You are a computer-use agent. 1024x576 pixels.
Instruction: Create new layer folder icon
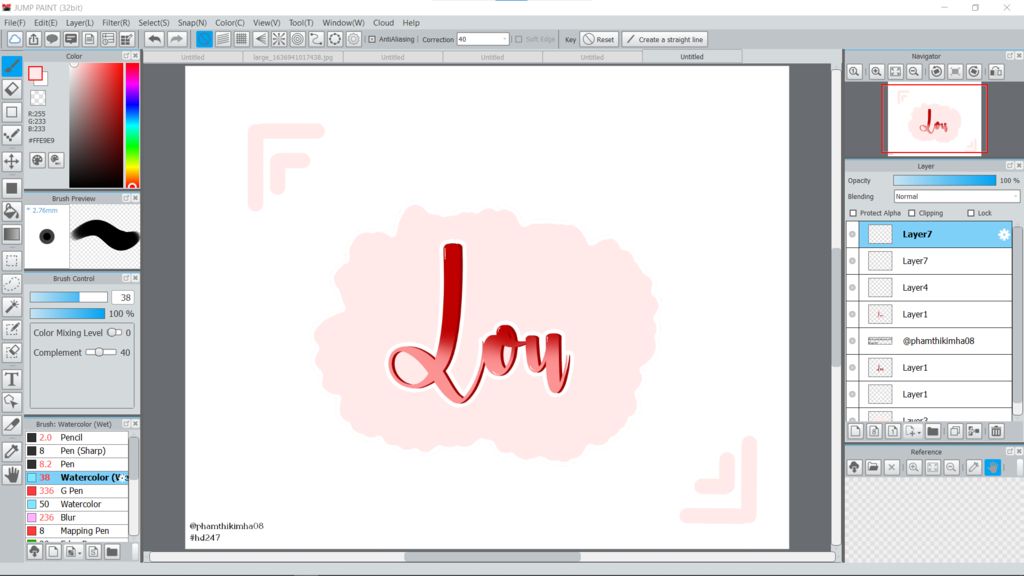[x=933, y=431]
